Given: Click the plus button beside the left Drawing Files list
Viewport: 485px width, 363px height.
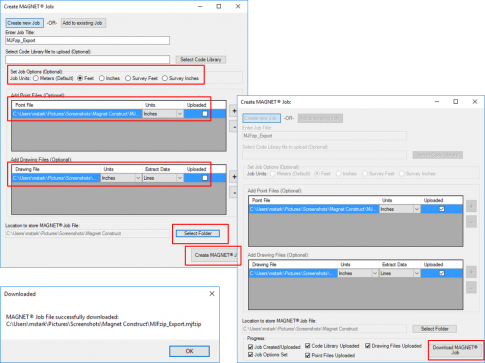Looking at the screenshot, I should pyautogui.click(x=234, y=176).
